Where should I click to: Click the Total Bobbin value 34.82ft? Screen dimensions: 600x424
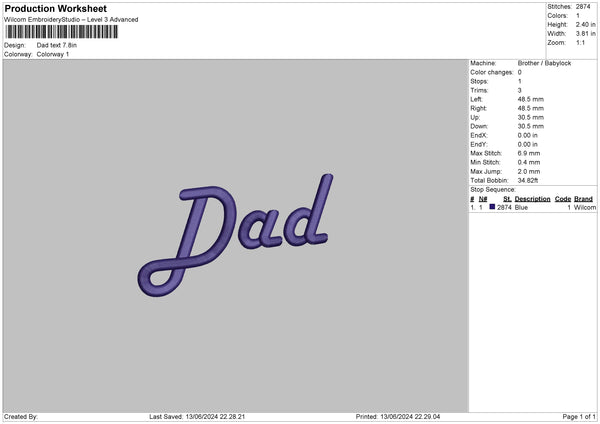pos(528,180)
